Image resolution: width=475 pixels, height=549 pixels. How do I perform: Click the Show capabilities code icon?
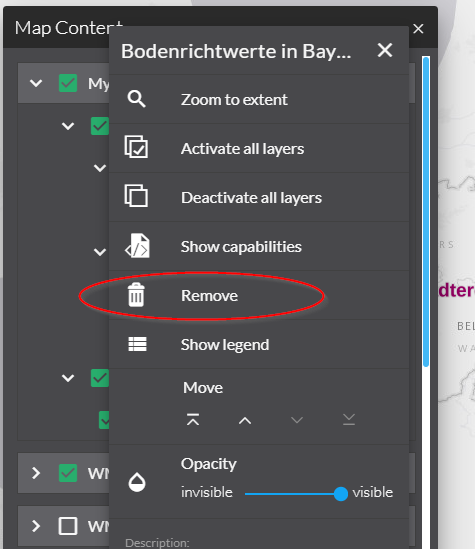tap(137, 246)
